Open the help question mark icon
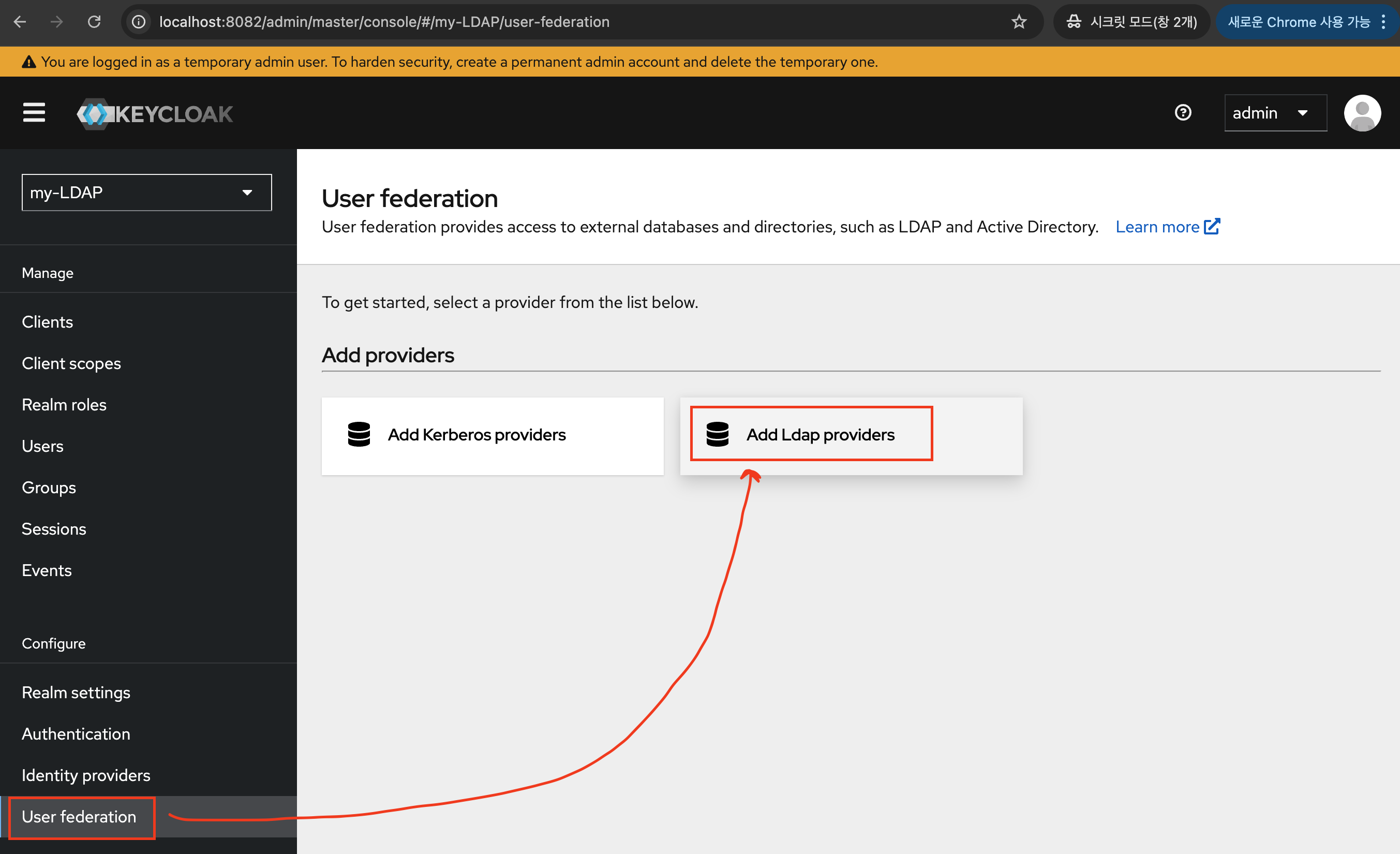This screenshot has height=854, width=1400. 1182,113
